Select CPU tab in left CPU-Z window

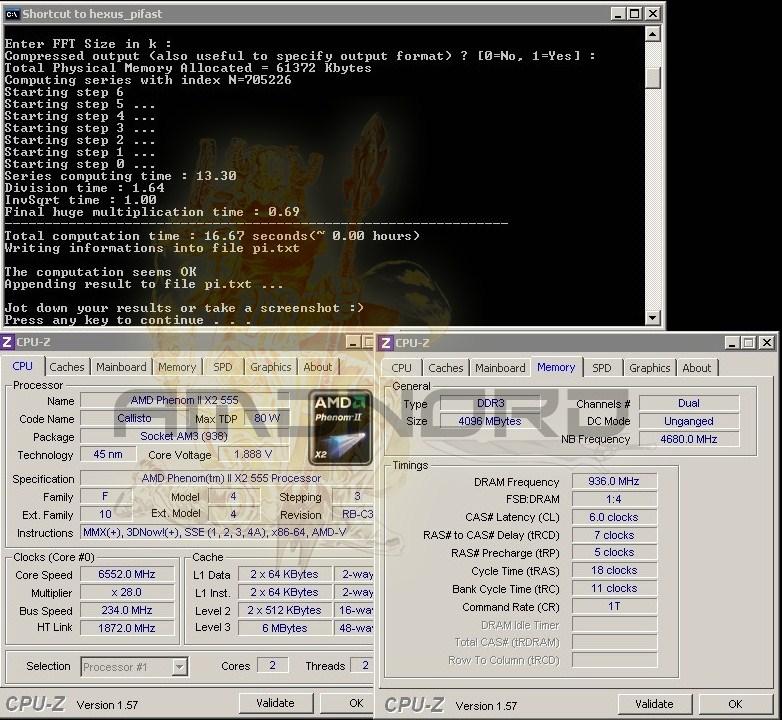22,366
